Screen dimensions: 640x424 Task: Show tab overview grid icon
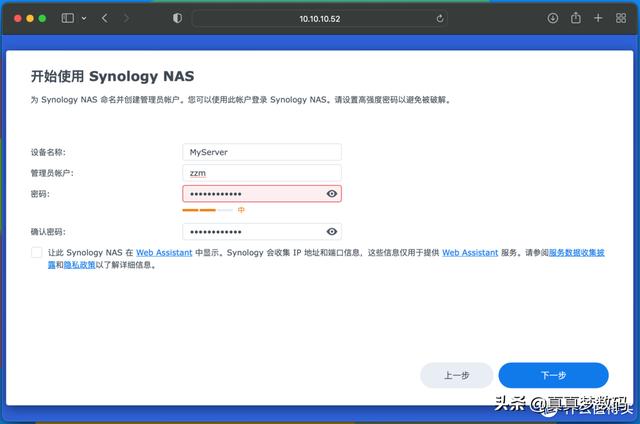tap(621, 18)
